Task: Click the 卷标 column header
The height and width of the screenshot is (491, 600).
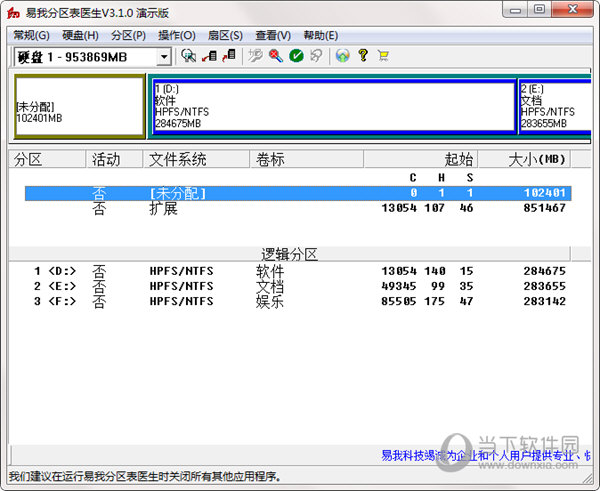Action: tap(307, 159)
